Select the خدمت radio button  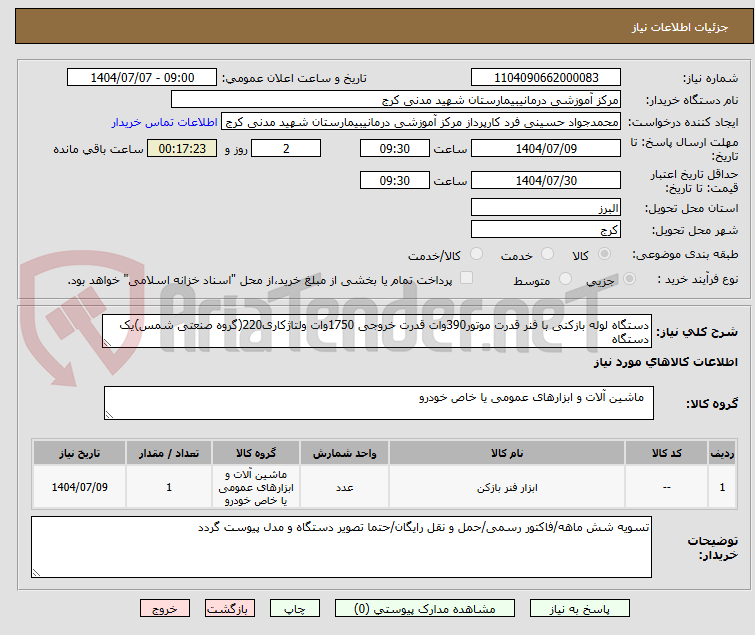point(547,254)
